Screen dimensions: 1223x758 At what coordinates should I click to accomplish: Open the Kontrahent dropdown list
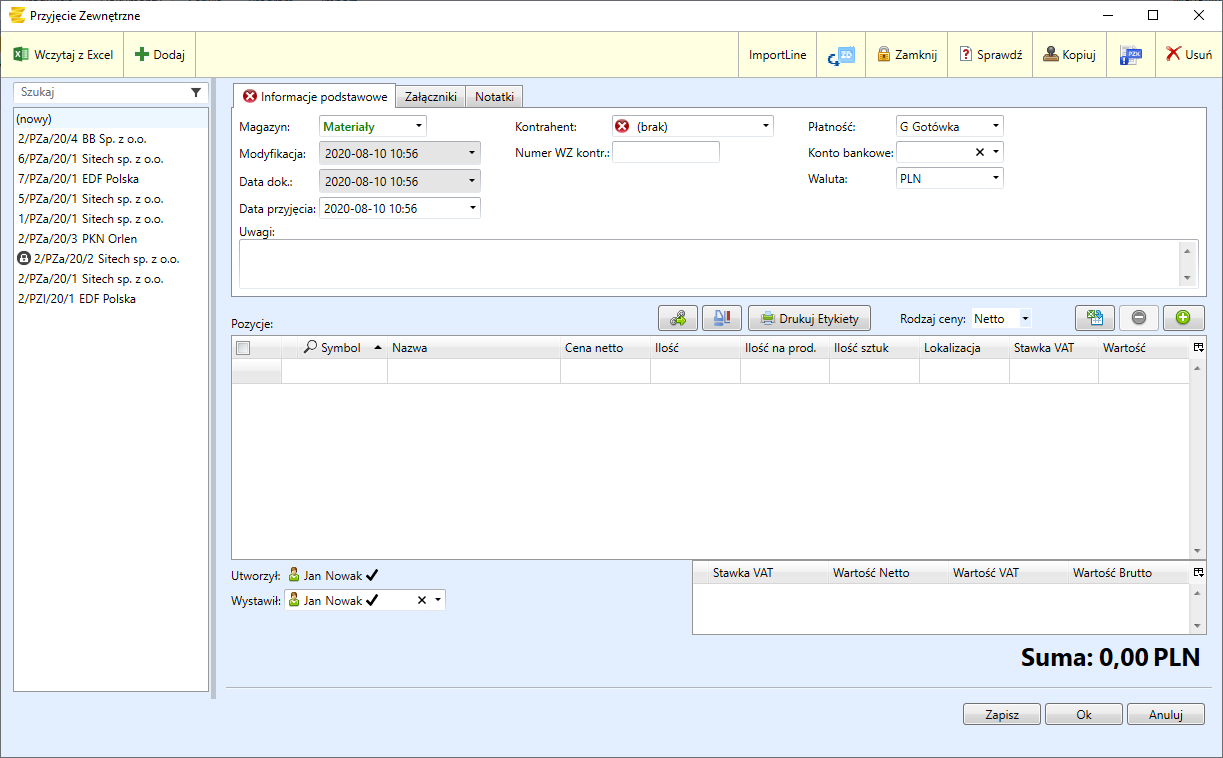coord(766,126)
